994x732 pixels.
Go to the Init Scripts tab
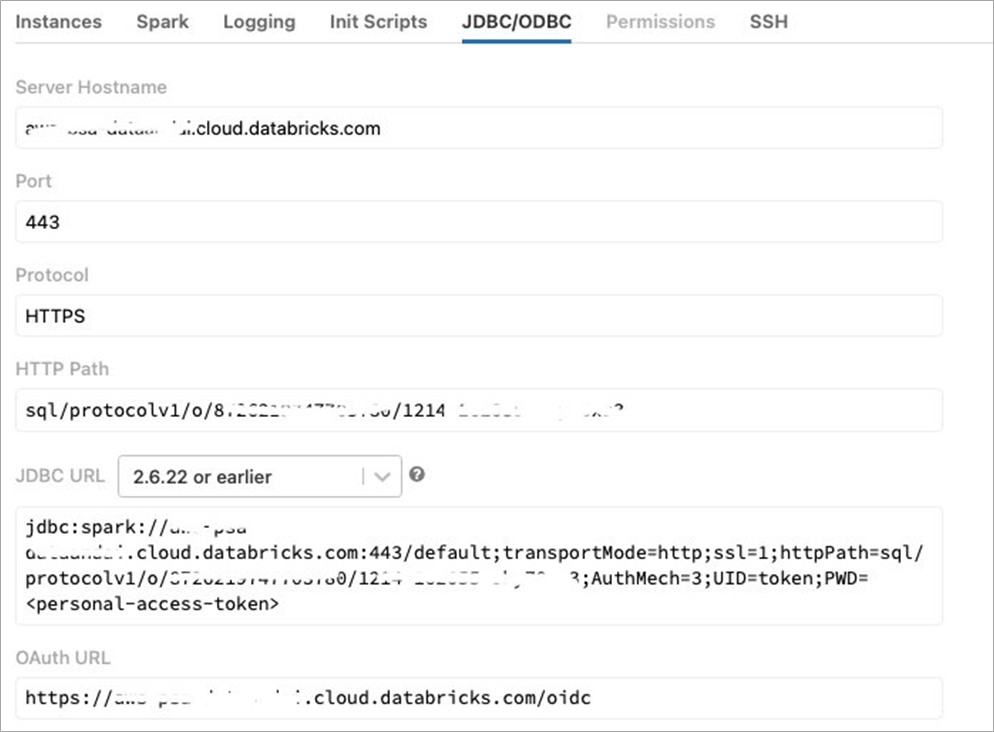pyautogui.click(x=378, y=22)
